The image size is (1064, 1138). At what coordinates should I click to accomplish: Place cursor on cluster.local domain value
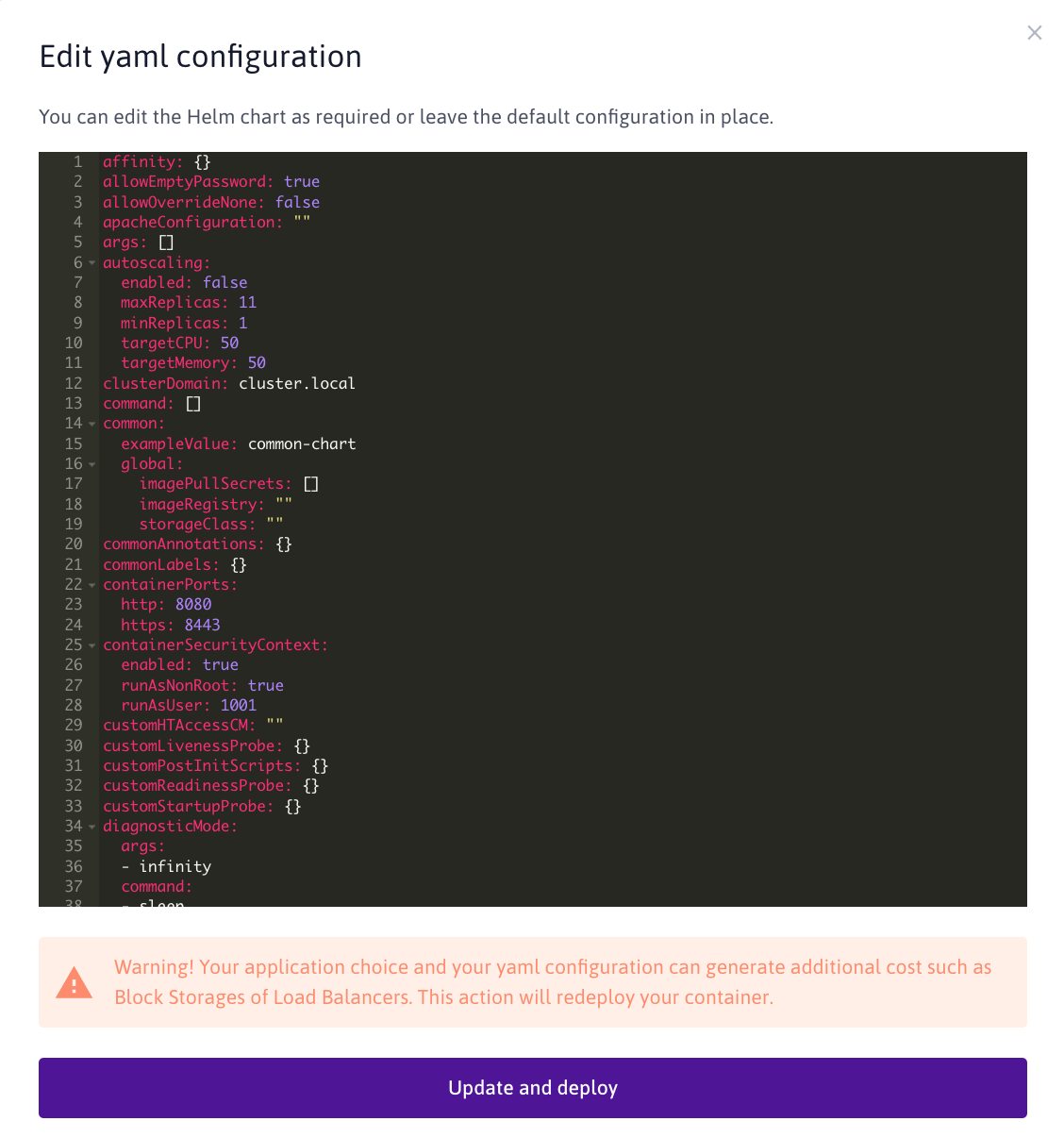297,384
